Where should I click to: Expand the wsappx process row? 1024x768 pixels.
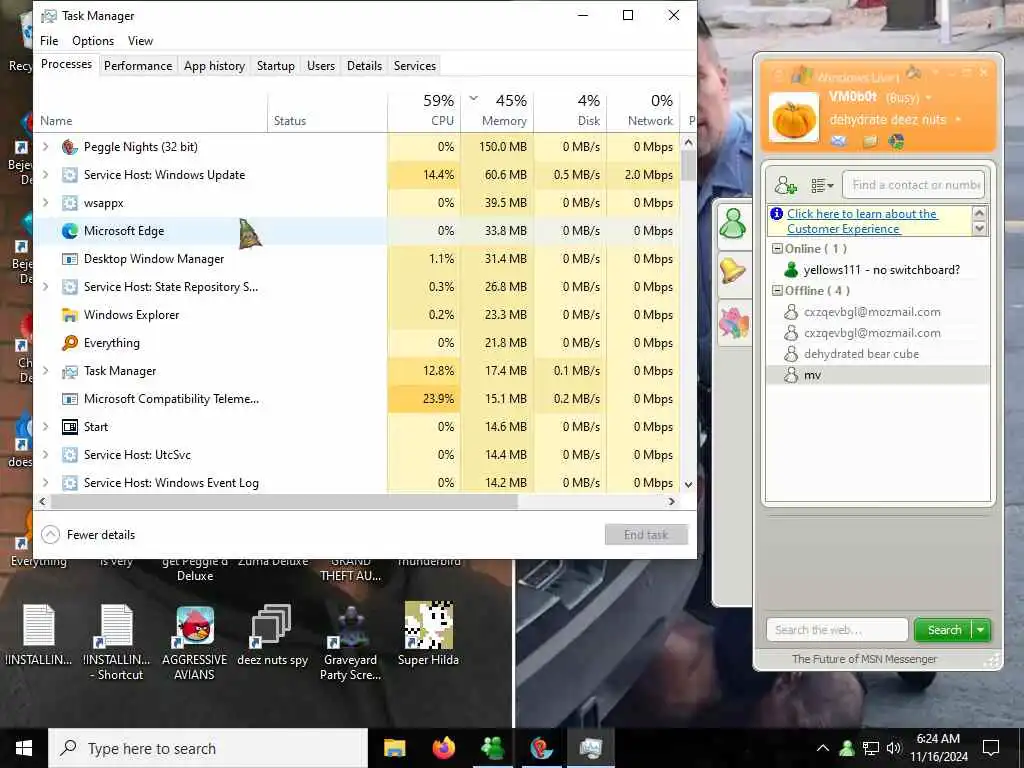click(46, 202)
